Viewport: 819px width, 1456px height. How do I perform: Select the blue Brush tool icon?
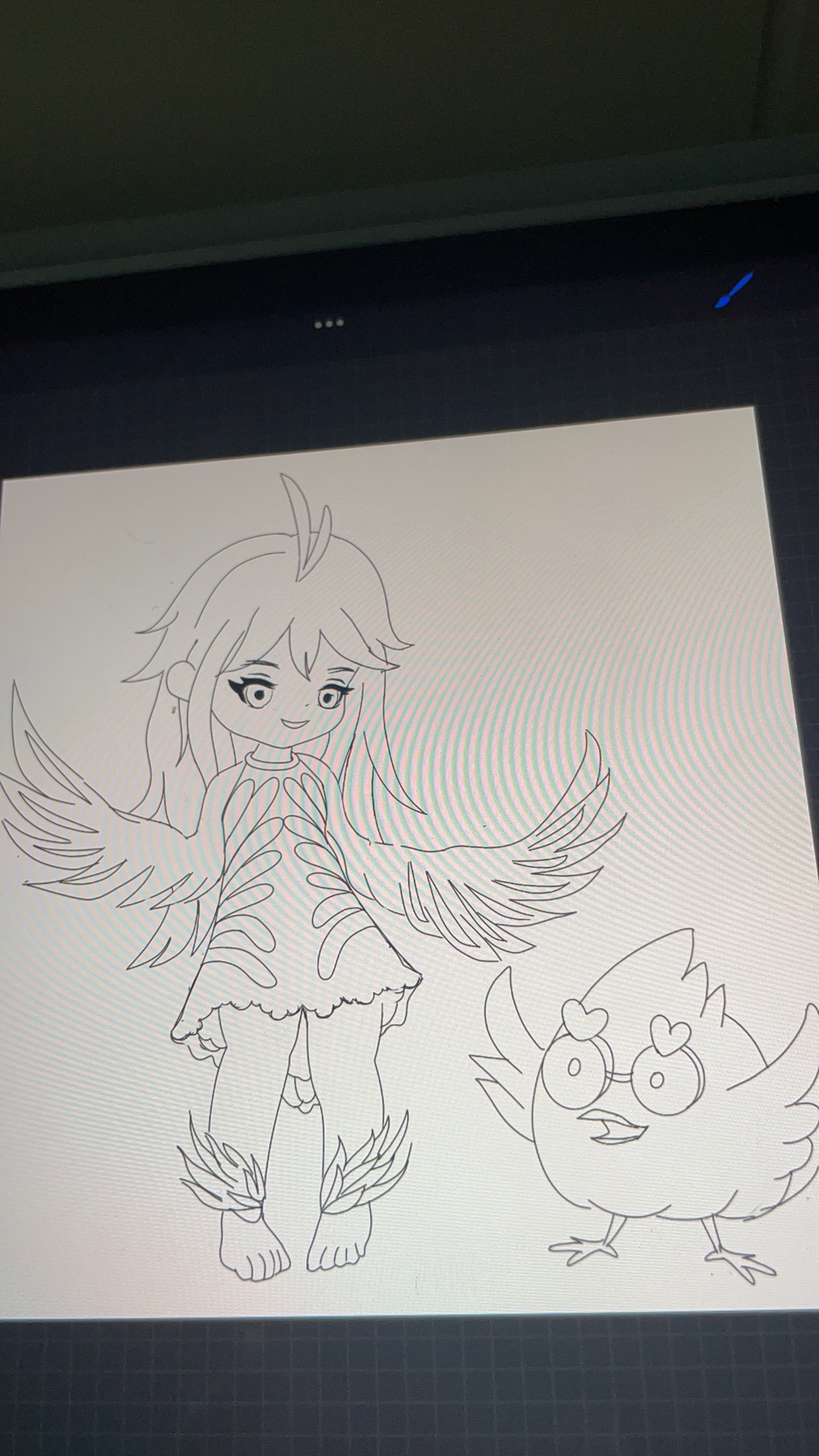tap(734, 290)
